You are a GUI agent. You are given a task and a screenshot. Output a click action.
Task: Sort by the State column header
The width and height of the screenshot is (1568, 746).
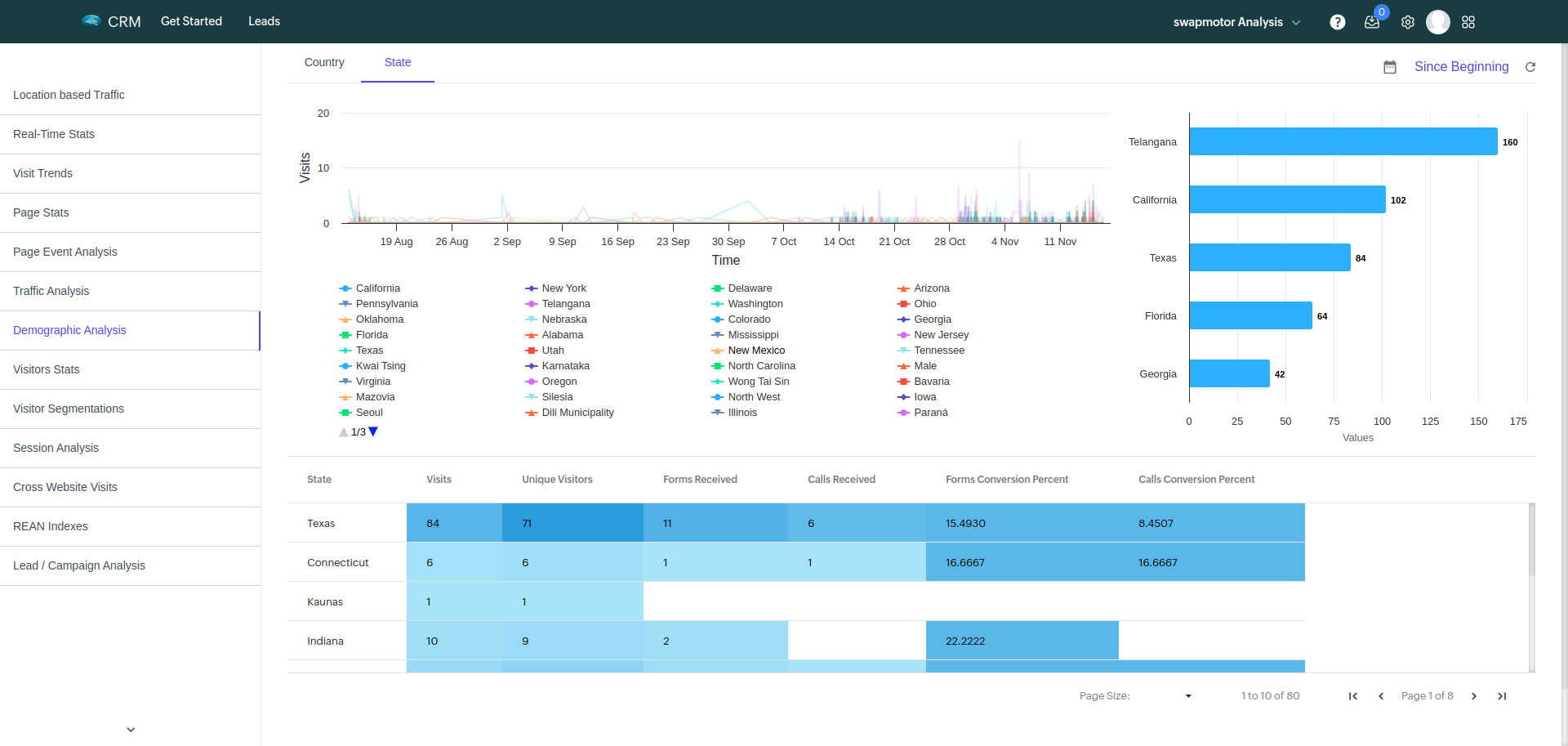(319, 480)
